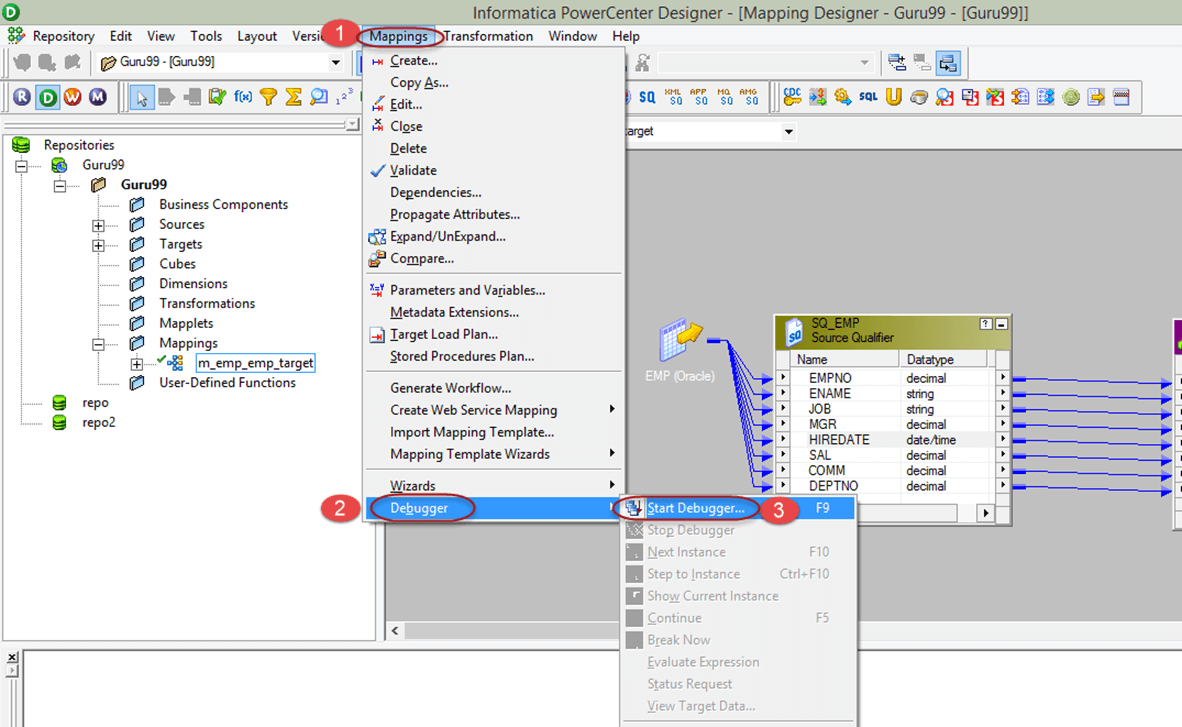Launch Workflow Manager with the W icon

pyautogui.click(x=72, y=97)
